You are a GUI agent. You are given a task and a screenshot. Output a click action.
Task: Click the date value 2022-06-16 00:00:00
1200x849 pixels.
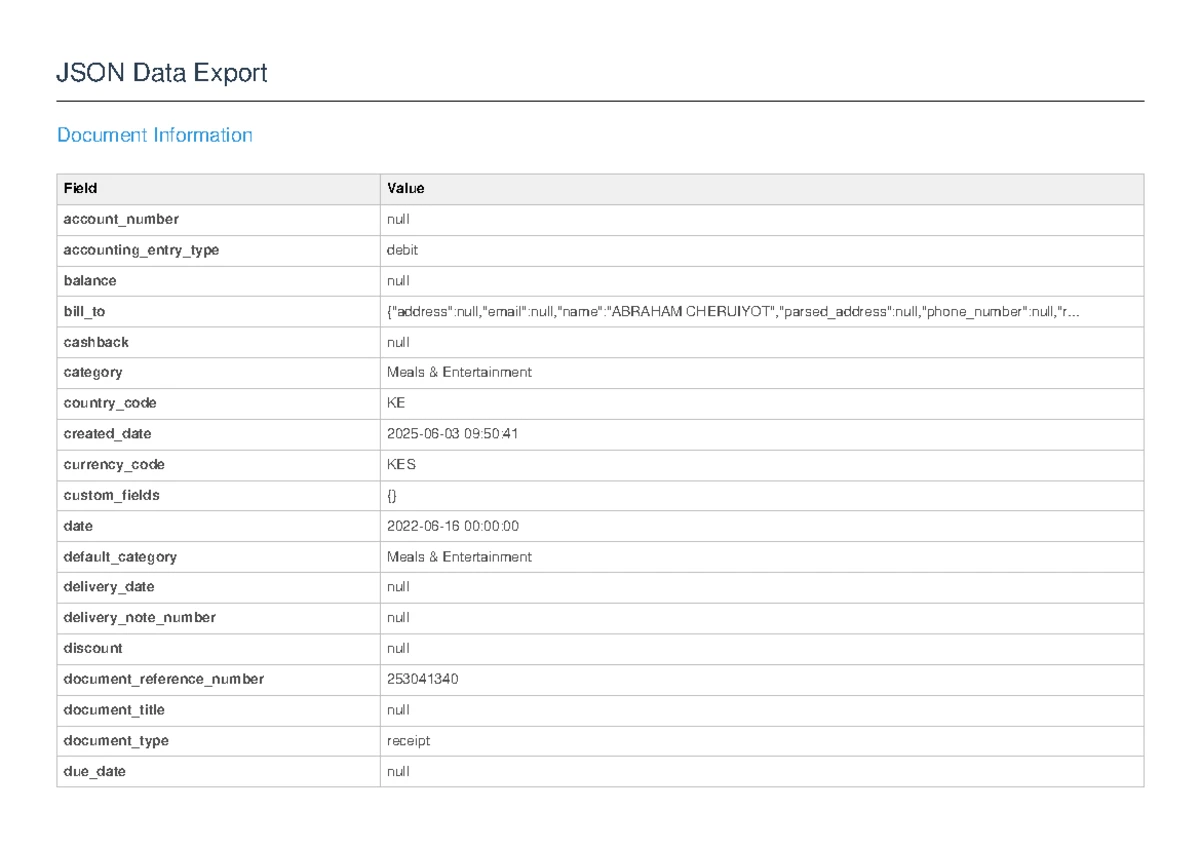coord(452,526)
